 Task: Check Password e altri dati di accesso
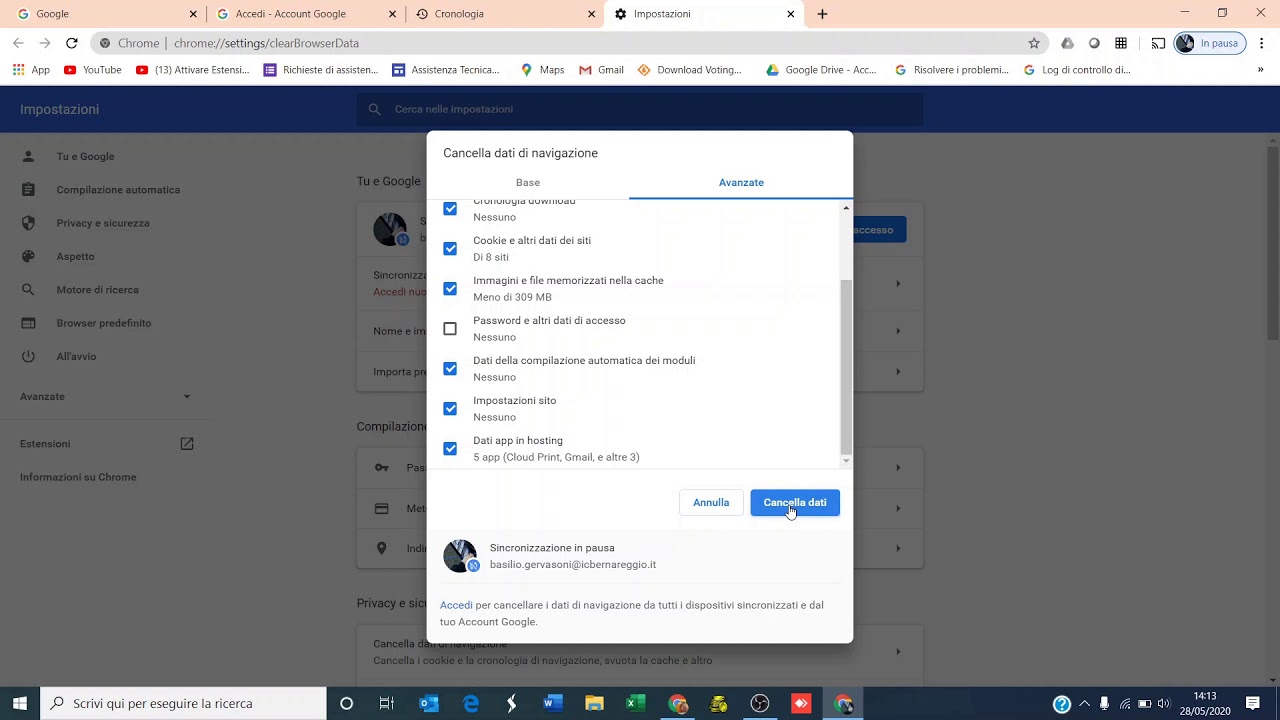(x=450, y=328)
